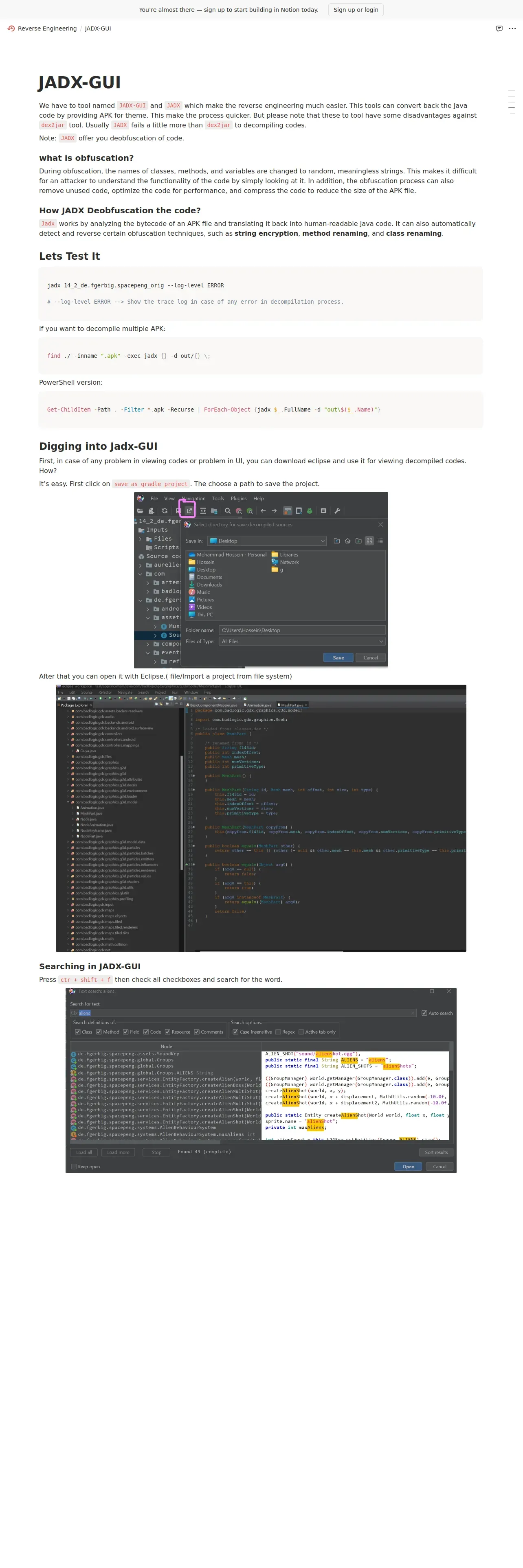Image resolution: width=523 pixels, height=1568 pixels.
Task: Click the File menu in JADX screenshot
Action: tap(154, 499)
